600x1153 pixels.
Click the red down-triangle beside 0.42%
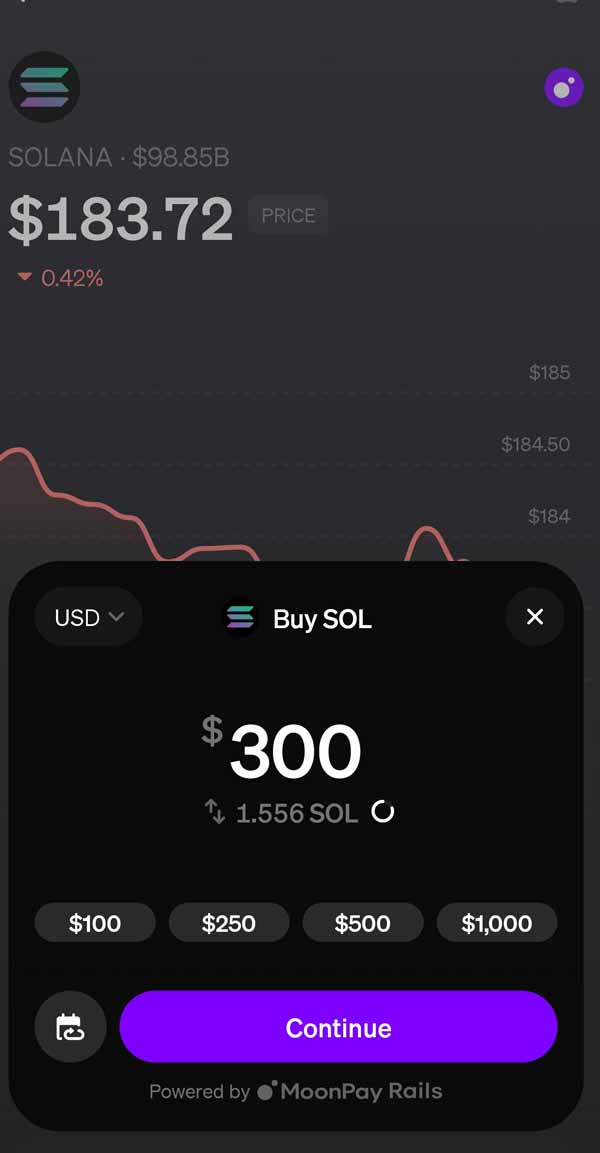pyautogui.click(x=25, y=278)
